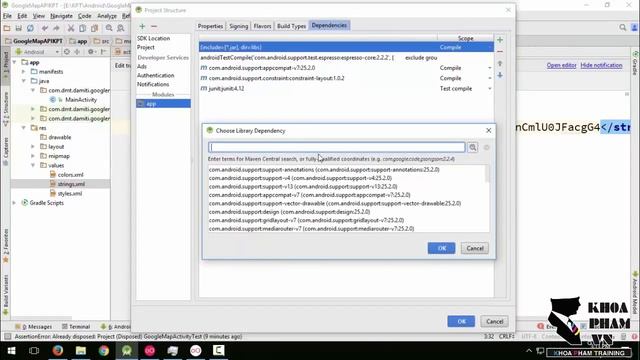Switch to the Flavors tab
The width and height of the screenshot is (640, 360).
262,26
